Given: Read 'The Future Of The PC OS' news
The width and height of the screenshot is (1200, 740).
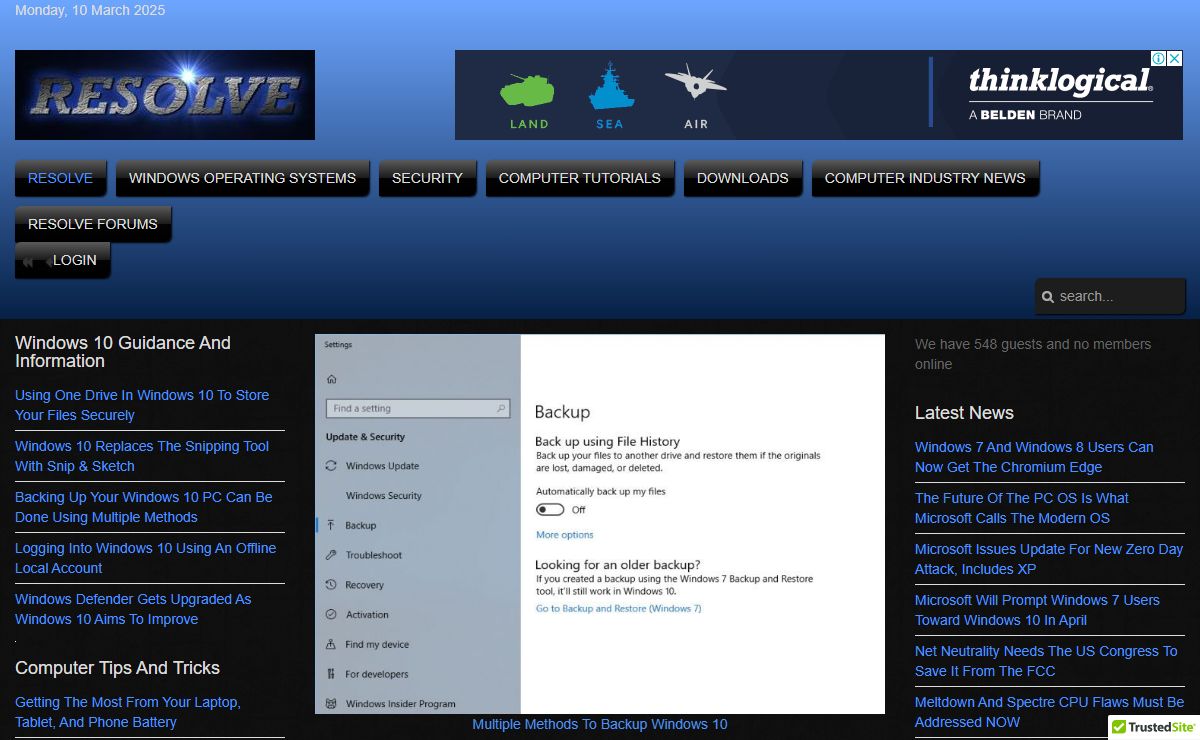Looking at the screenshot, I should [1022, 508].
